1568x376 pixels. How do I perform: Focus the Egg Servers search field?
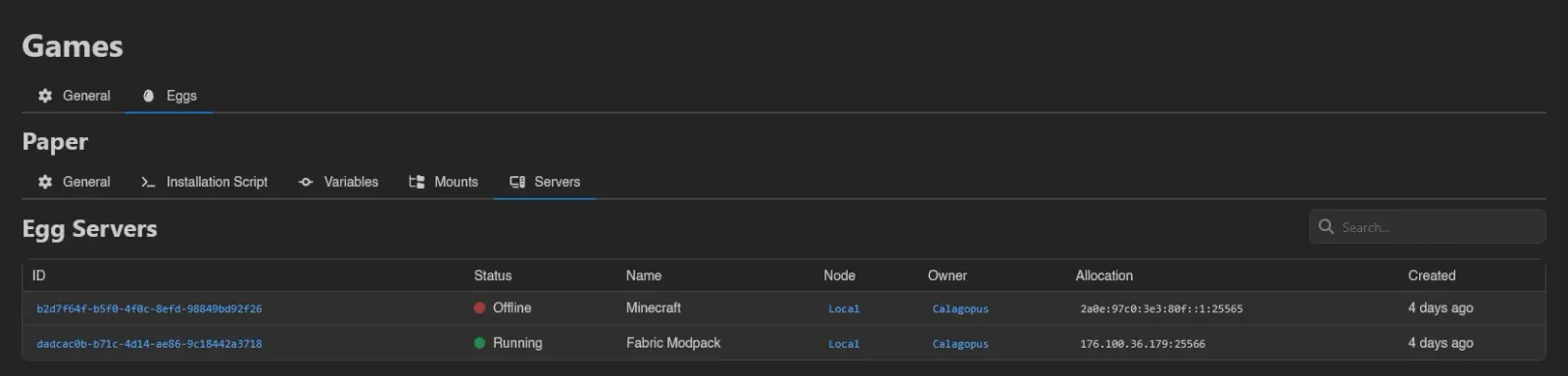click(x=1427, y=226)
